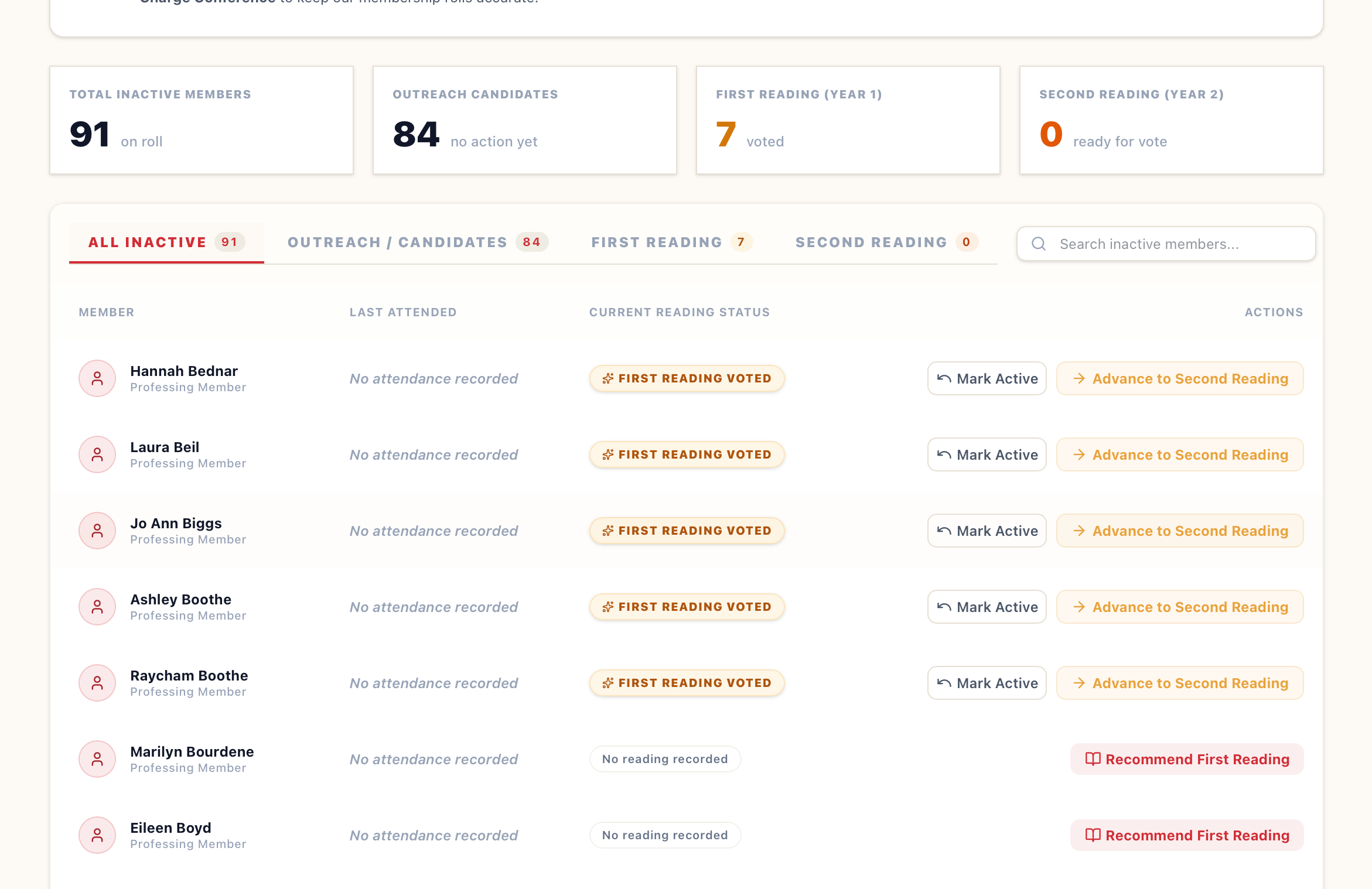Screen dimensions: 1372x889
Task: Click sparkle icon in Hannah Bednar's status badge
Action: pos(608,378)
